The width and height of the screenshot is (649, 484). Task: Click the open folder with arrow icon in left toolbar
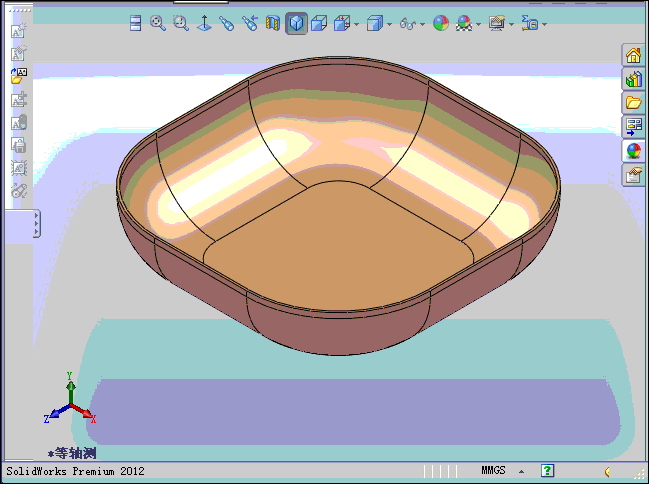[x=19, y=76]
